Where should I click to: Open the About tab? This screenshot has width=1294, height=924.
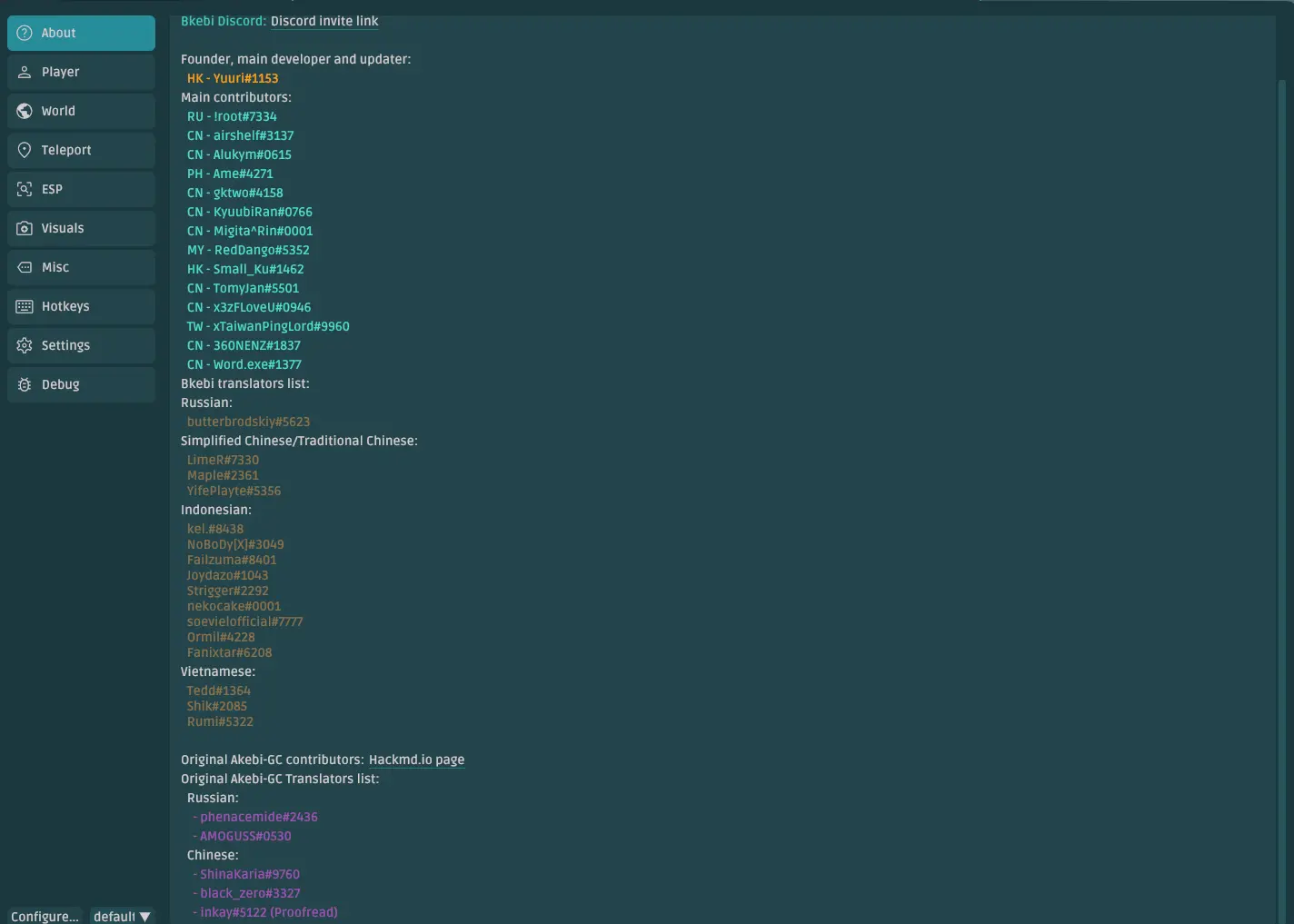(x=81, y=33)
